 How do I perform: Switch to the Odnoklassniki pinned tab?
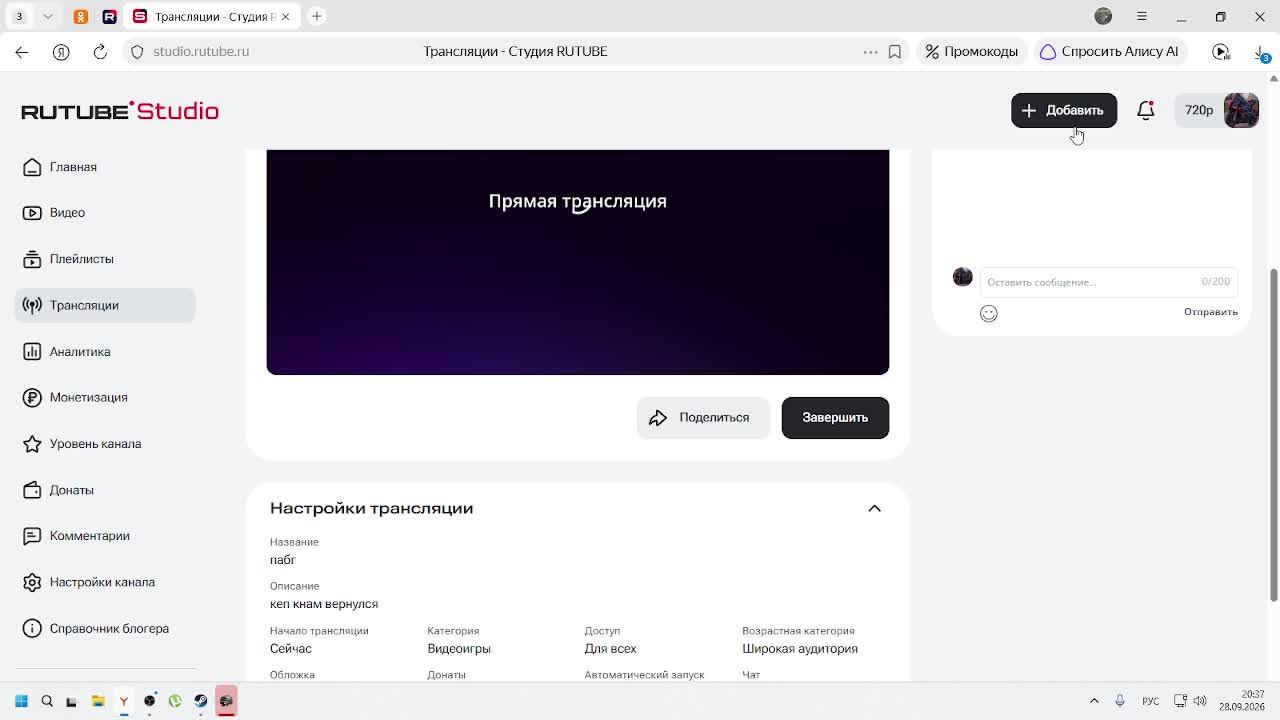coord(81,16)
